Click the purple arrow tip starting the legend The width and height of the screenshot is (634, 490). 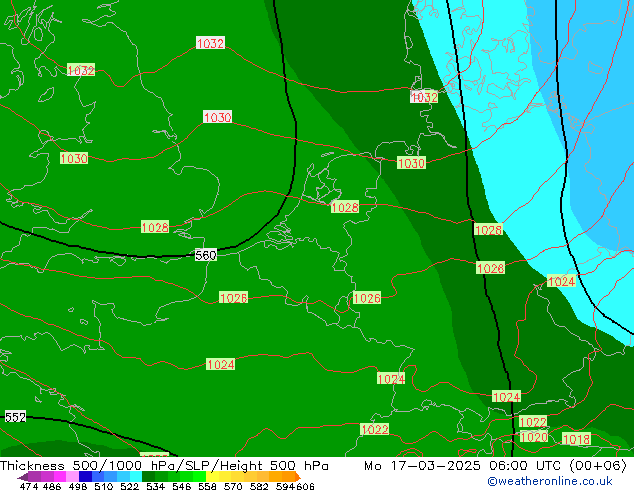(22, 477)
